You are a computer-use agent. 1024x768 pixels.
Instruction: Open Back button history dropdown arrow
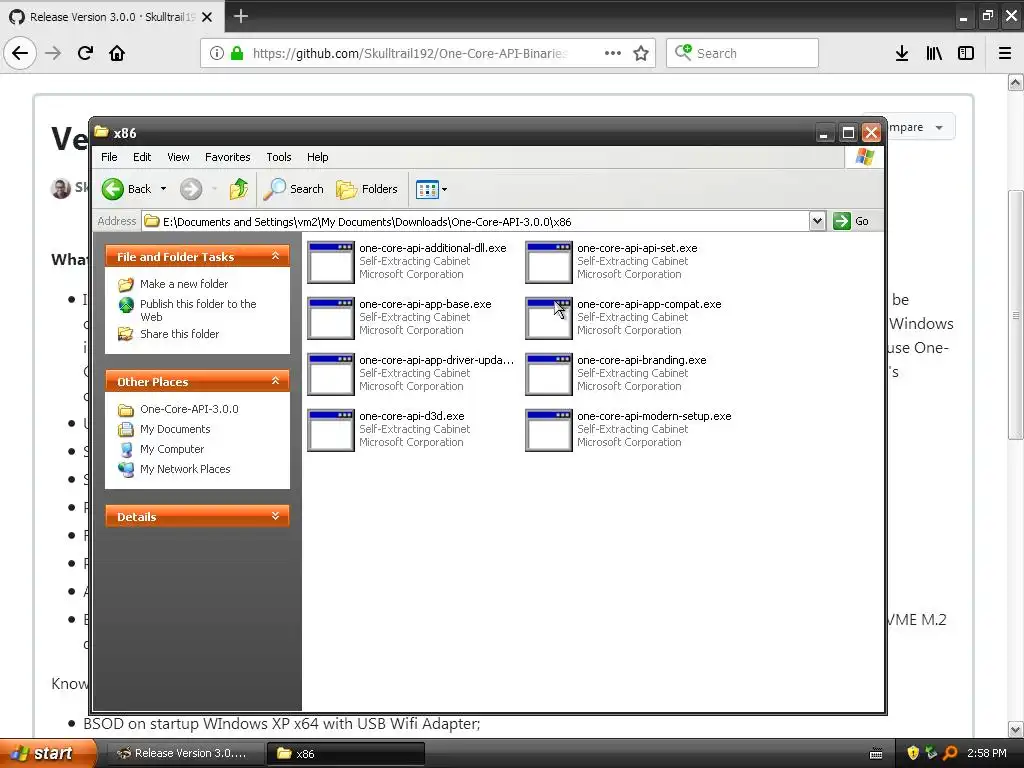coord(163,189)
